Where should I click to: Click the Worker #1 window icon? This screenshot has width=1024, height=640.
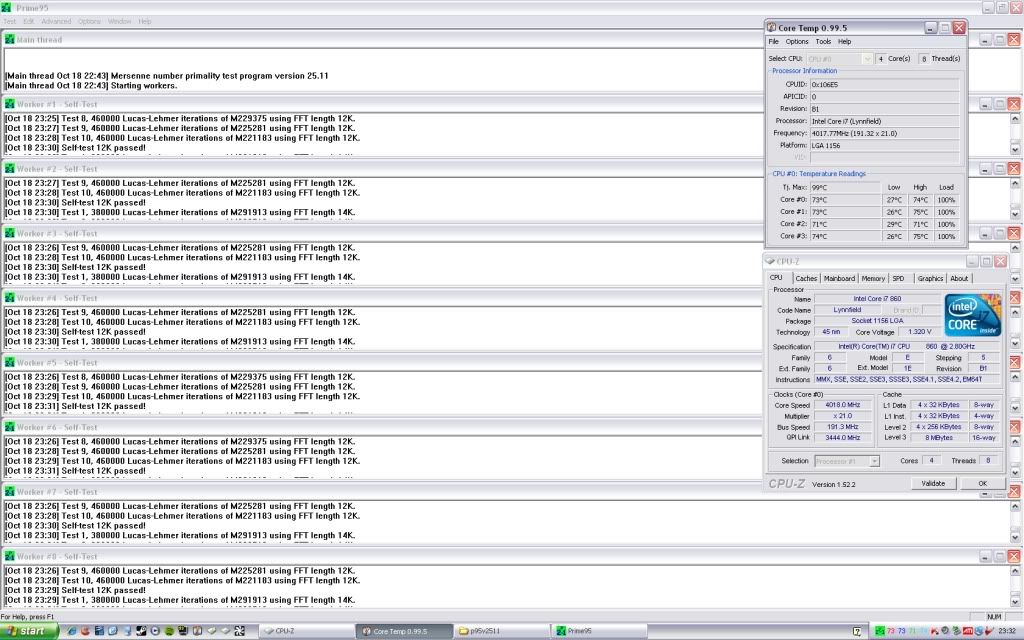pyautogui.click(x=10, y=104)
